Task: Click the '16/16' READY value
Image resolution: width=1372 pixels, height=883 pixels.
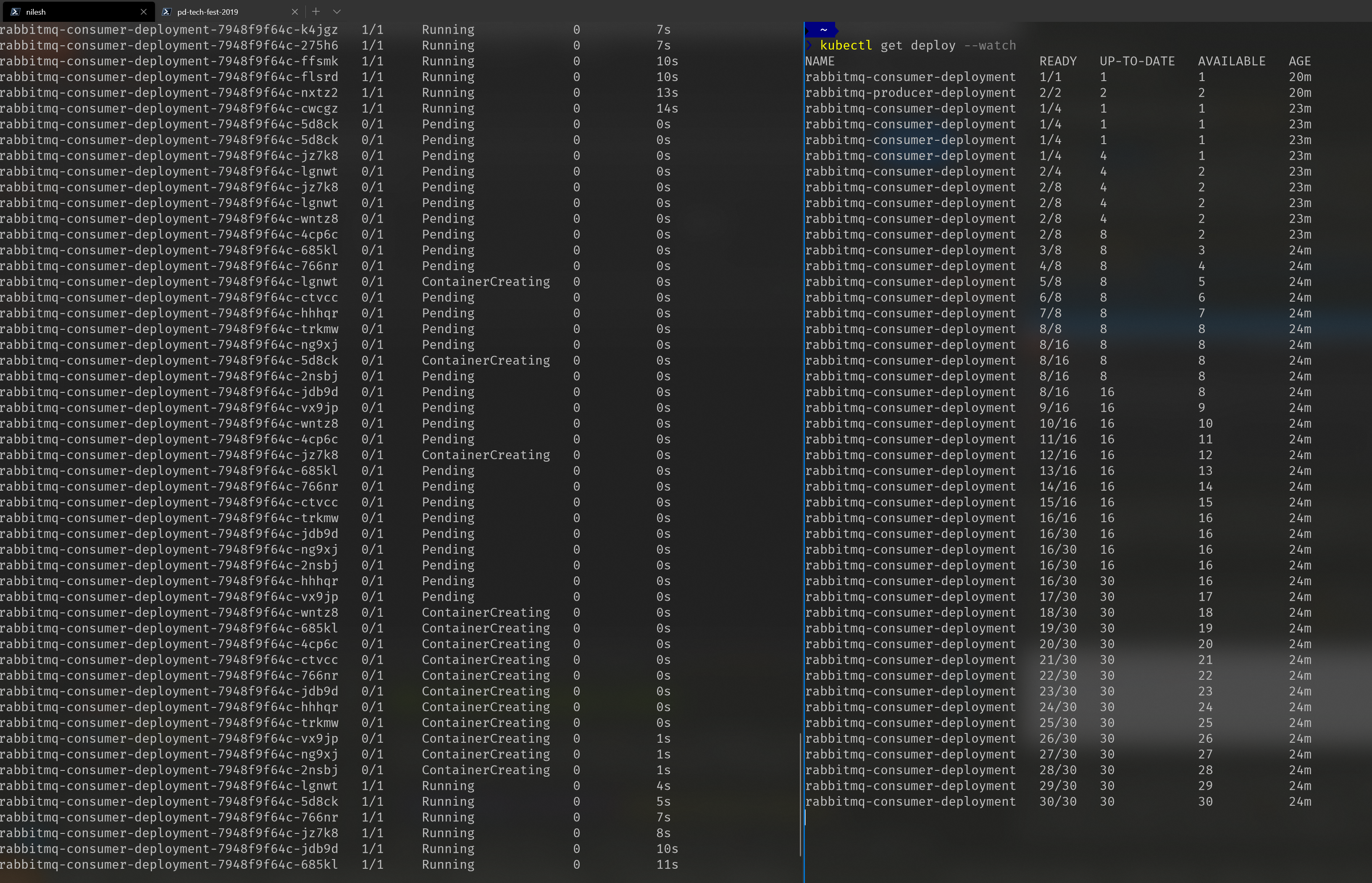Action: (x=1058, y=518)
